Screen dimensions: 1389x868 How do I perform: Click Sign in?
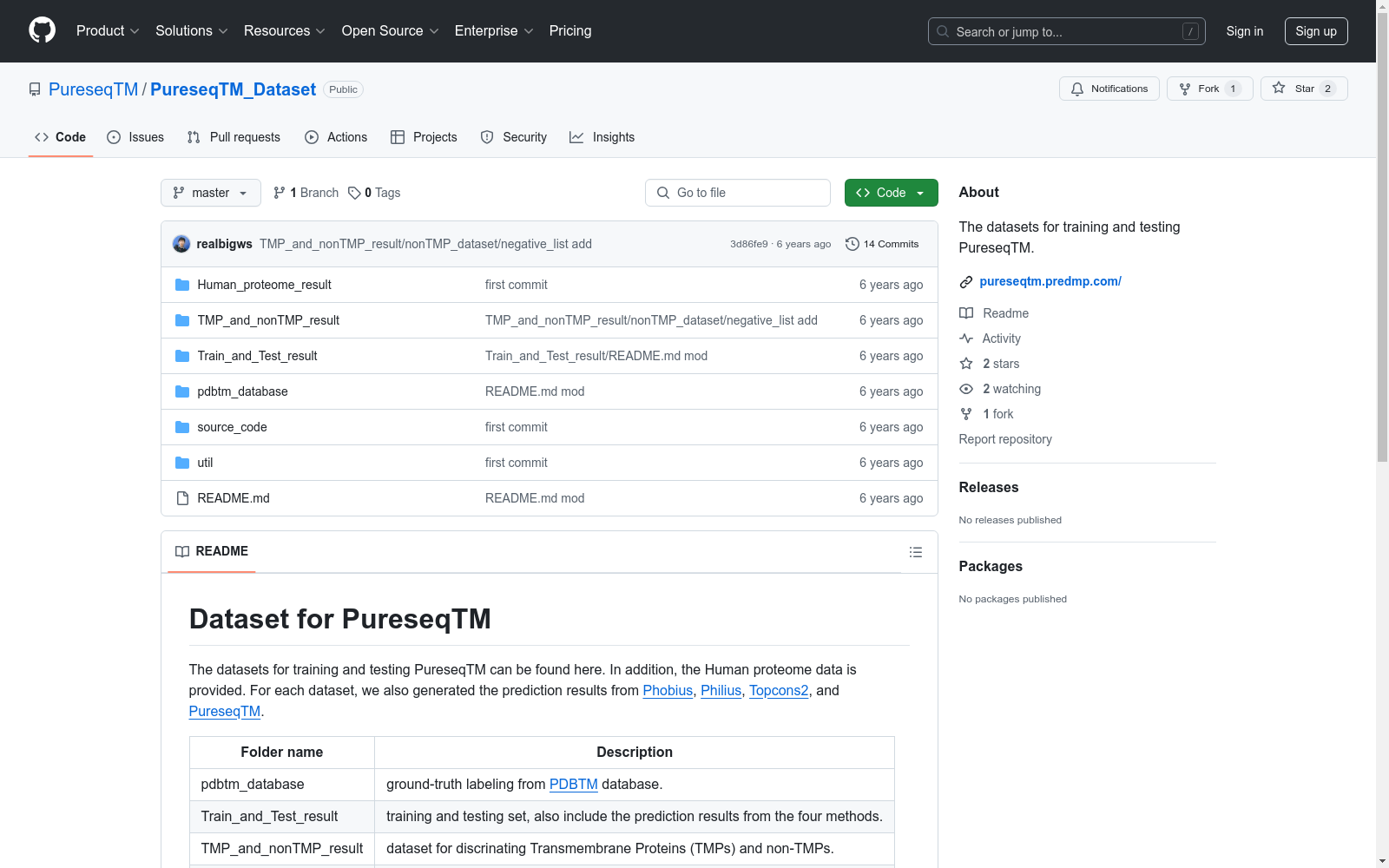(x=1244, y=31)
